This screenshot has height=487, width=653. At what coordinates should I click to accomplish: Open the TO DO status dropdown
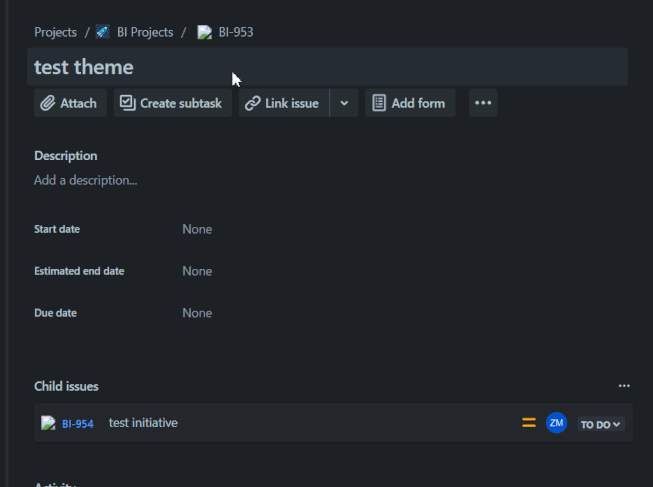coord(601,424)
